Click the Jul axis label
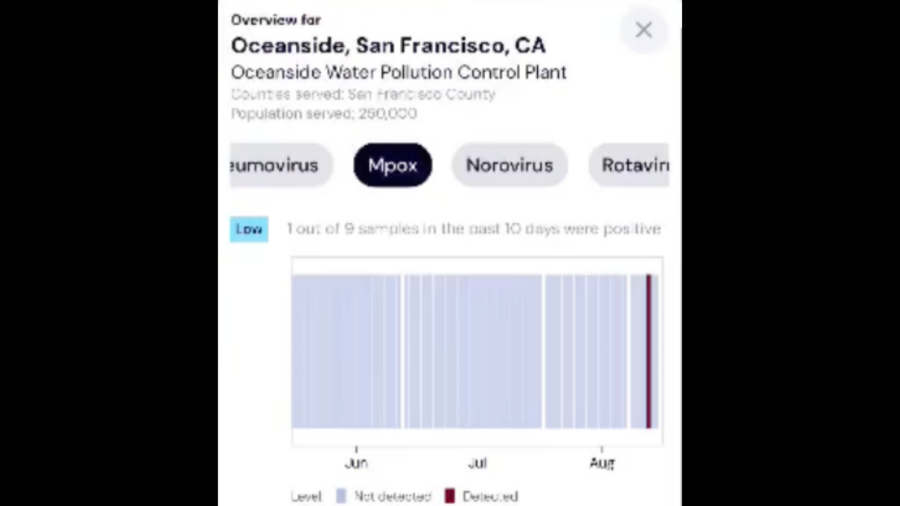The image size is (900, 506). point(478,463)
